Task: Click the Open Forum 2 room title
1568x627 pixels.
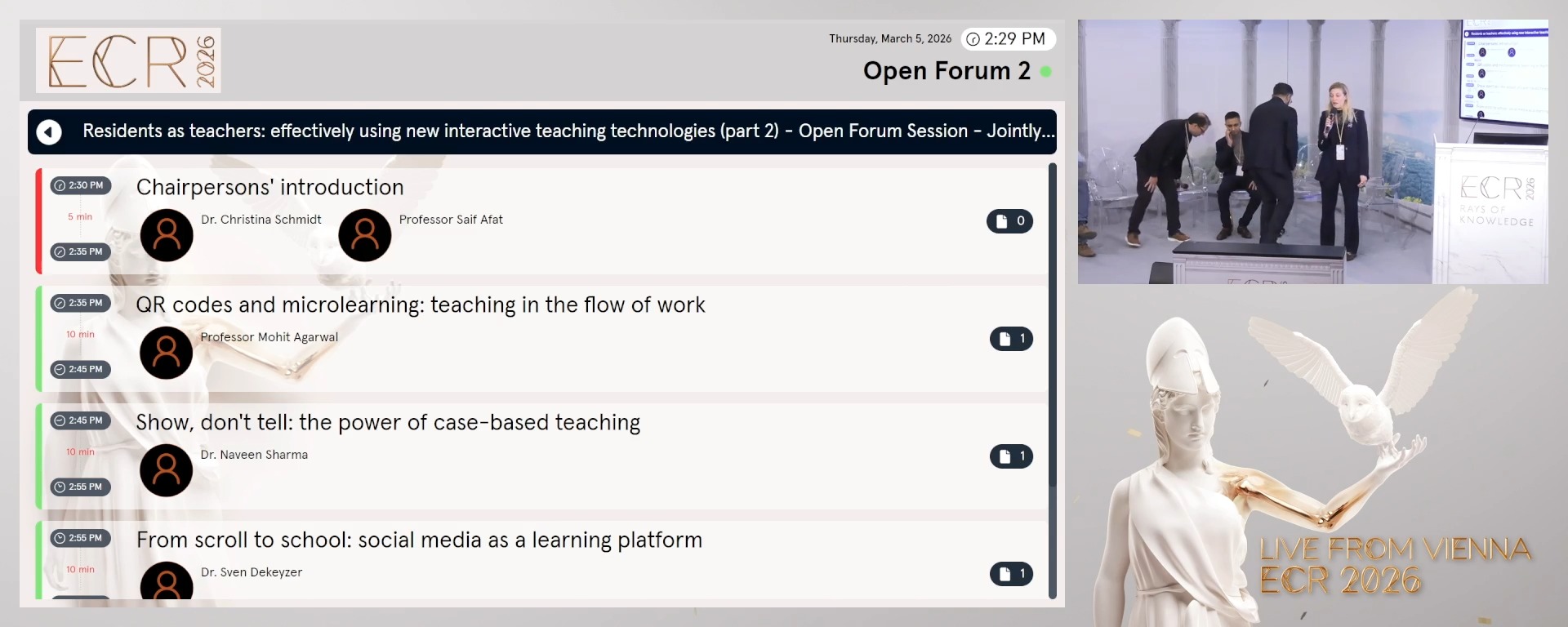Action: click(x=946, y=72)
